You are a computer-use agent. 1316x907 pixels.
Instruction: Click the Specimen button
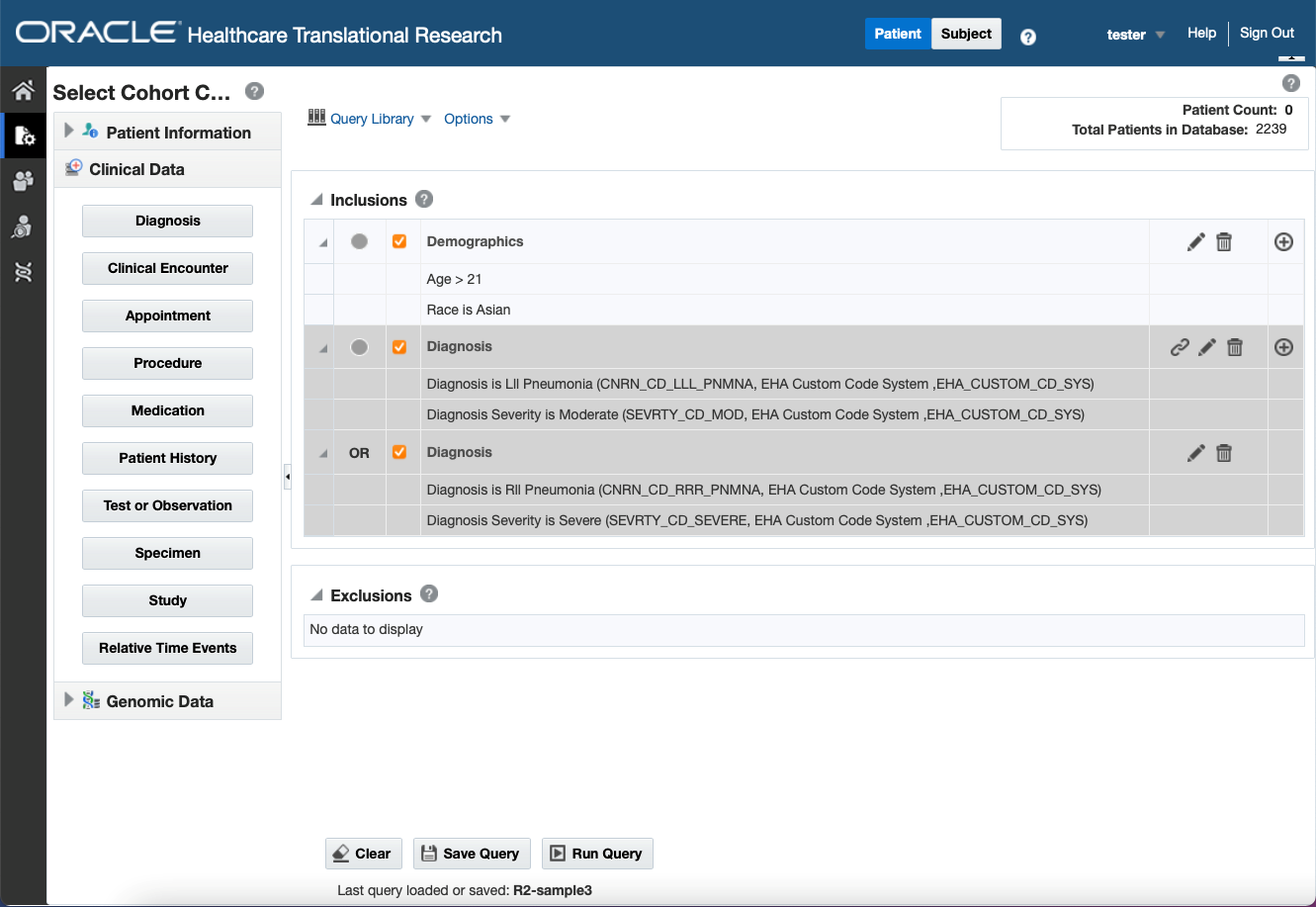[x=167, y=553]
